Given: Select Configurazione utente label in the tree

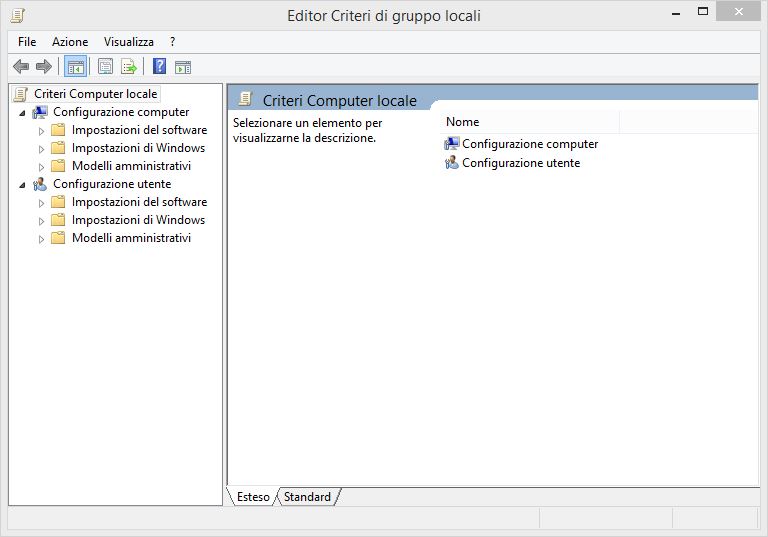Looking at the screenshot, I should 112,184.
